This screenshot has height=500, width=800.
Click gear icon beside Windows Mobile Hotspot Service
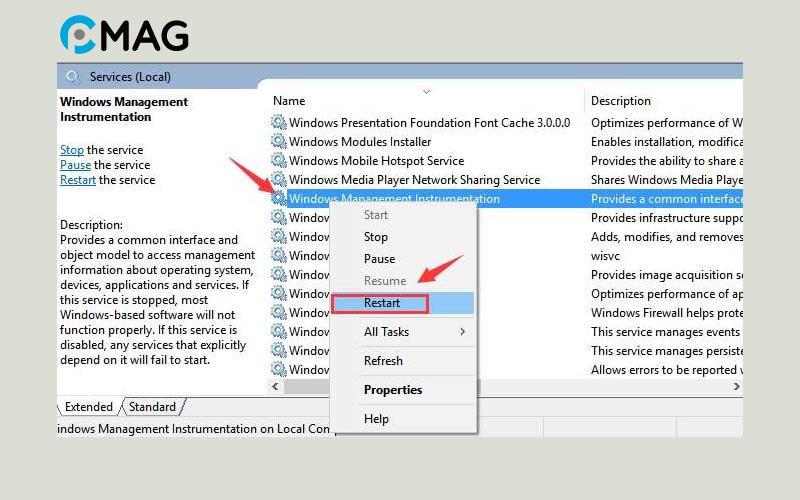click(278, 160)
